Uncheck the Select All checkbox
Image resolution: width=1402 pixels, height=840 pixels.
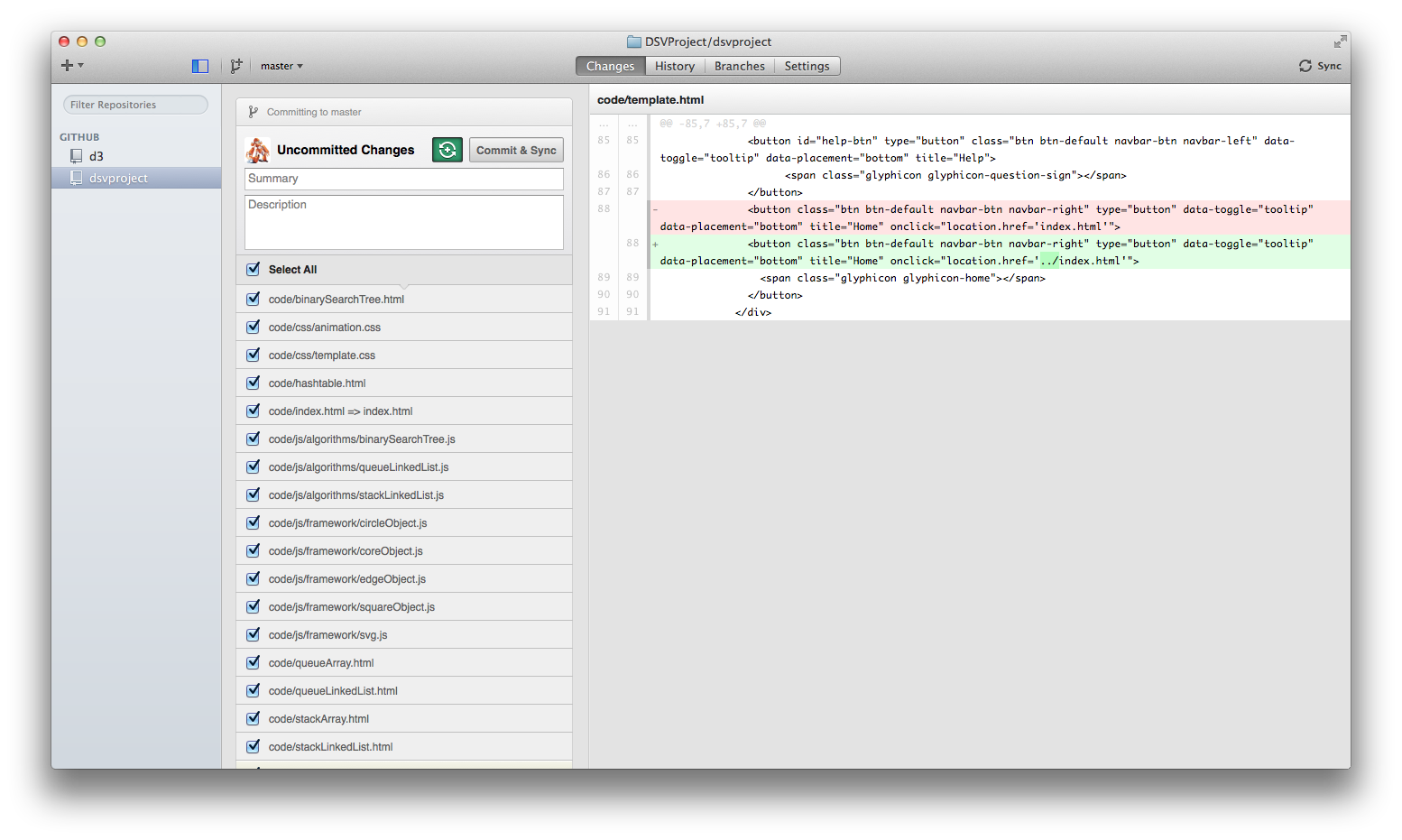coord(254,269)
